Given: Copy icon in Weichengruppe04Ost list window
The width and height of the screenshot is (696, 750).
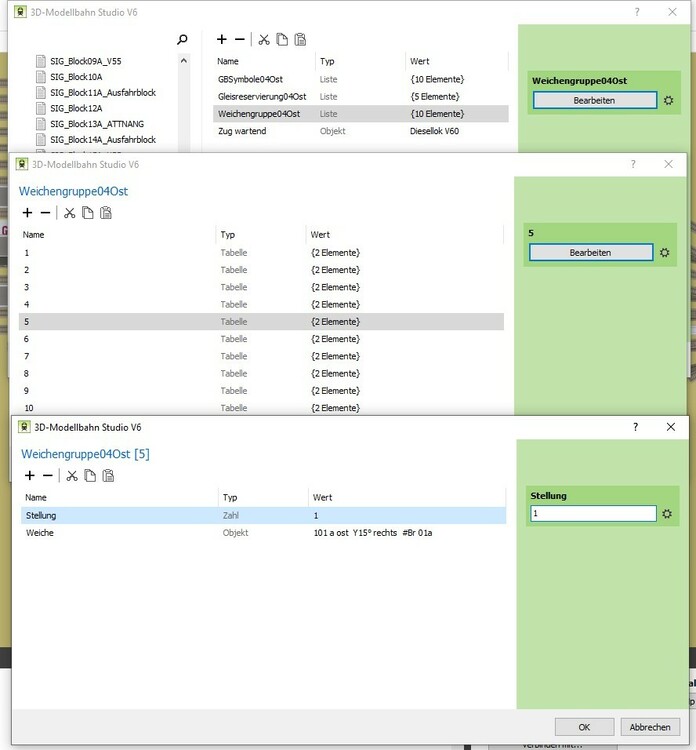Looking at the screenshot, I should click(x=88, y=212).
